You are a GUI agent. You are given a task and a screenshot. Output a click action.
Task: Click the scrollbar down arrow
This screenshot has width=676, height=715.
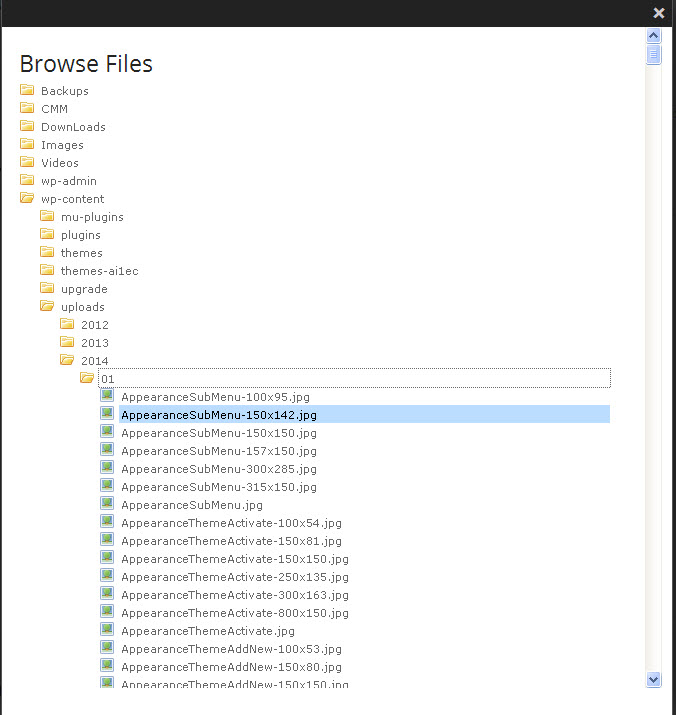[x=654, y=679]
